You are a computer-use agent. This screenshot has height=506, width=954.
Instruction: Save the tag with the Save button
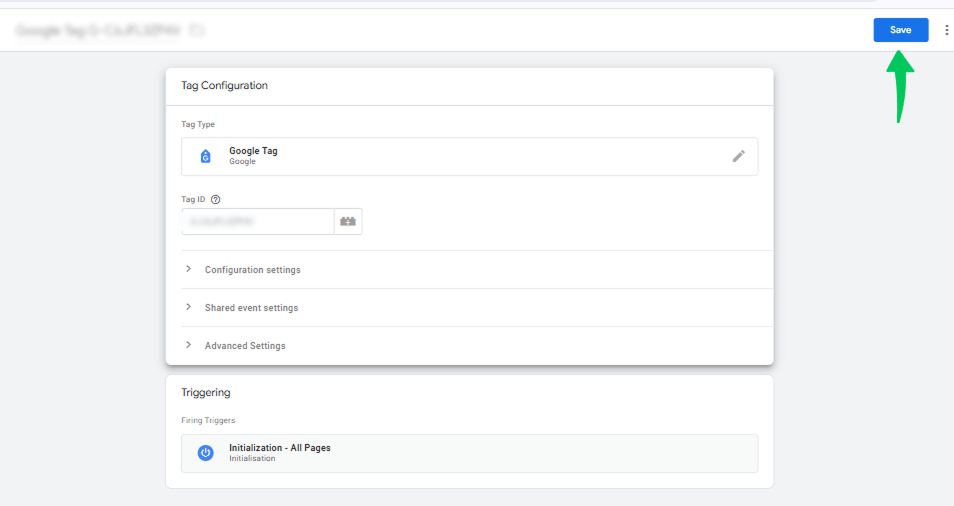(x=900, y=30)
